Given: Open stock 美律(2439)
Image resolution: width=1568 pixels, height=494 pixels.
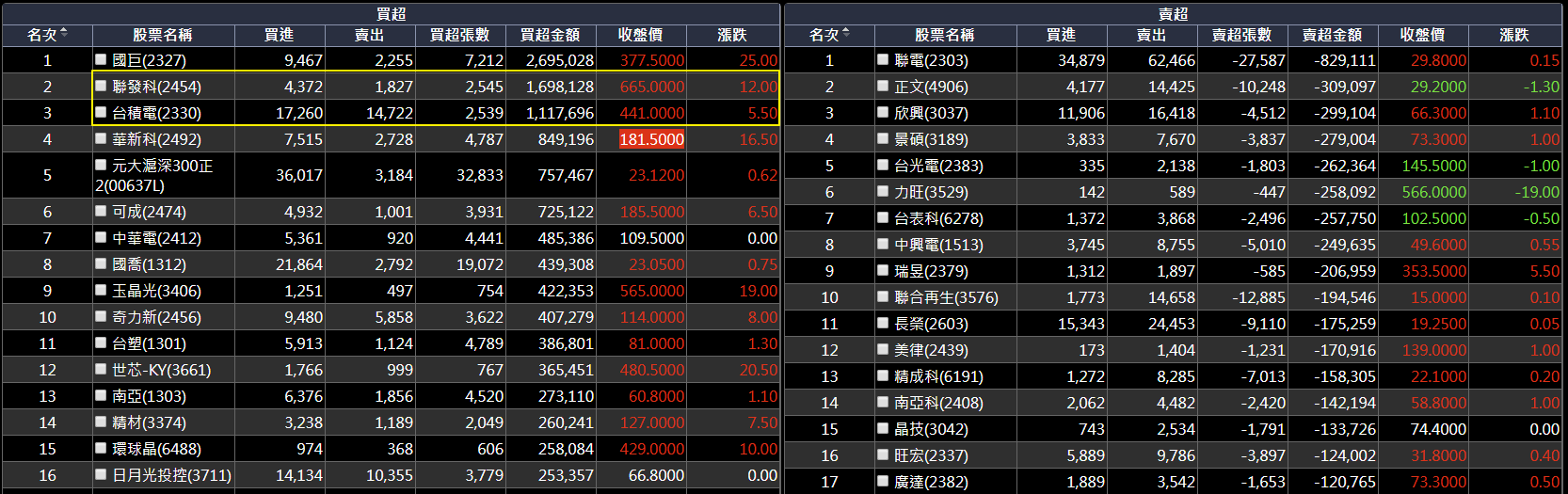Looking at the screenshot, I should pyautogui.click(x=931, y=350).
